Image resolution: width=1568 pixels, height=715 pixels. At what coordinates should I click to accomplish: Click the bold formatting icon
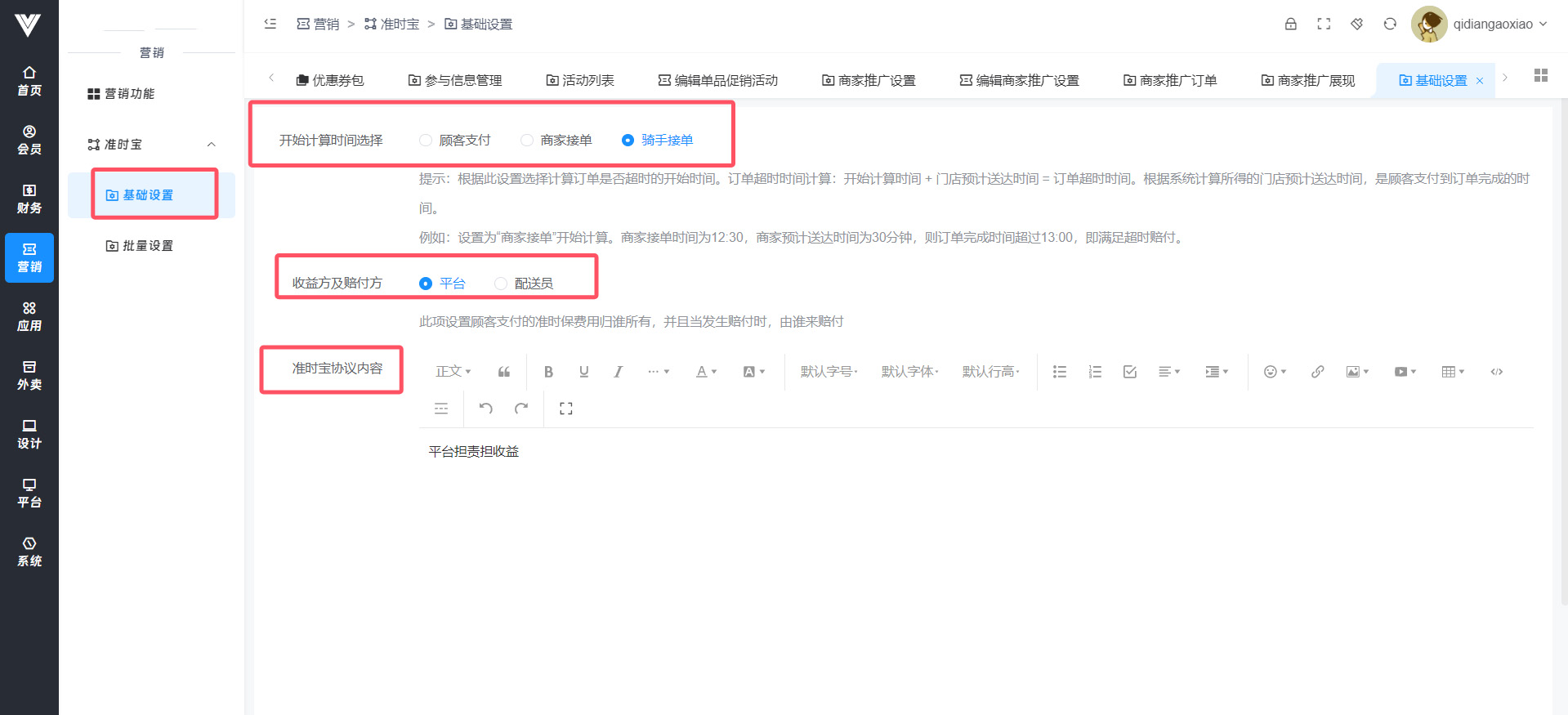click(548, 372)
